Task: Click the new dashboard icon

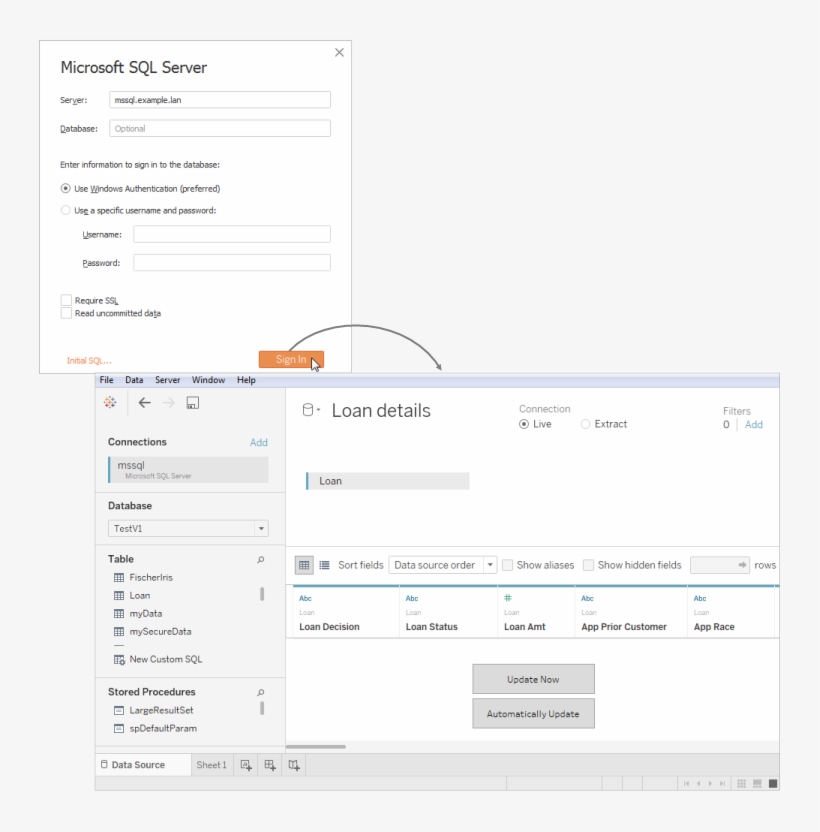Action: pyautogui.click(x=269, y=765)
